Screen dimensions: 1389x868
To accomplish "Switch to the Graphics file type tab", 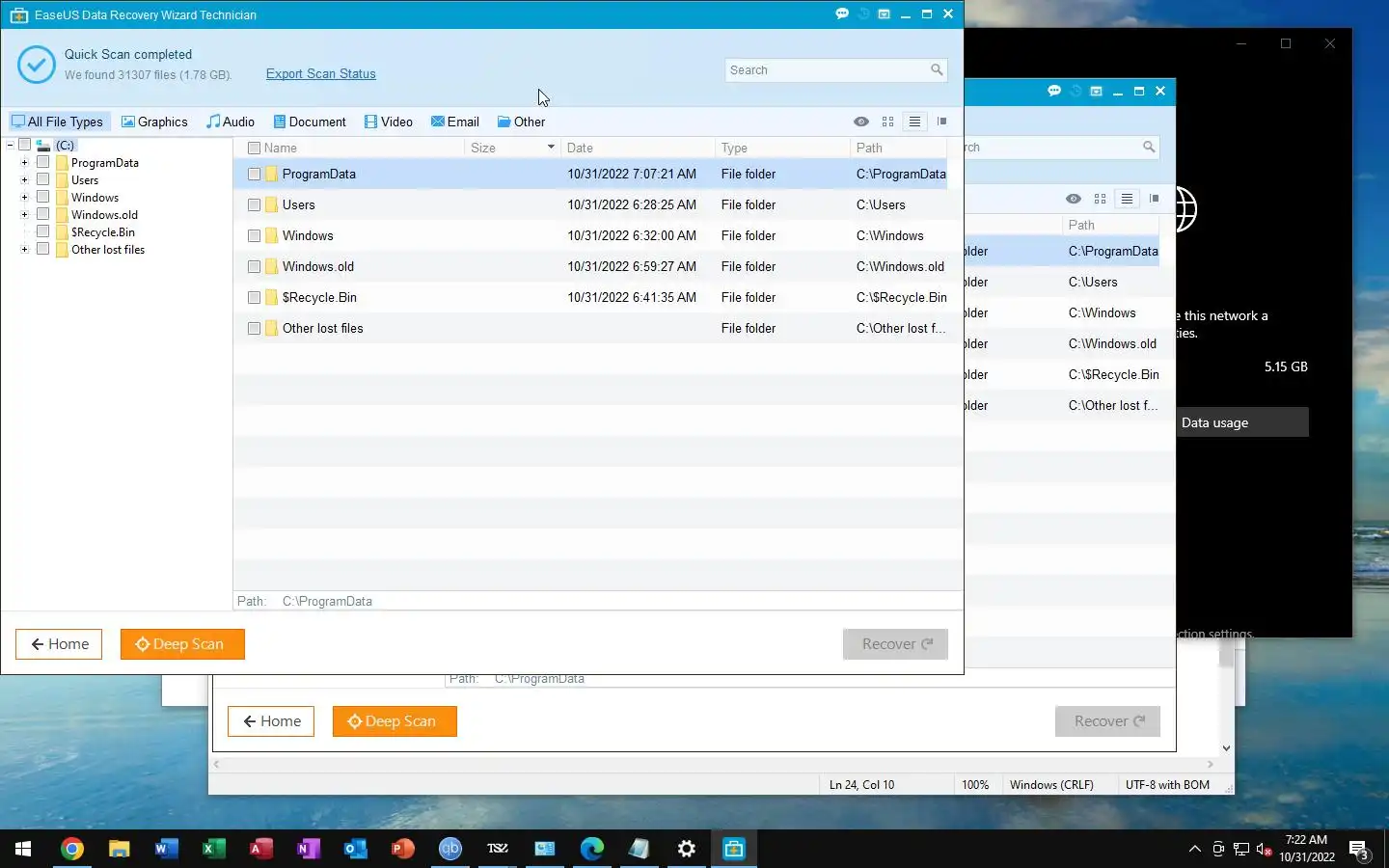I will pos(154,122).
